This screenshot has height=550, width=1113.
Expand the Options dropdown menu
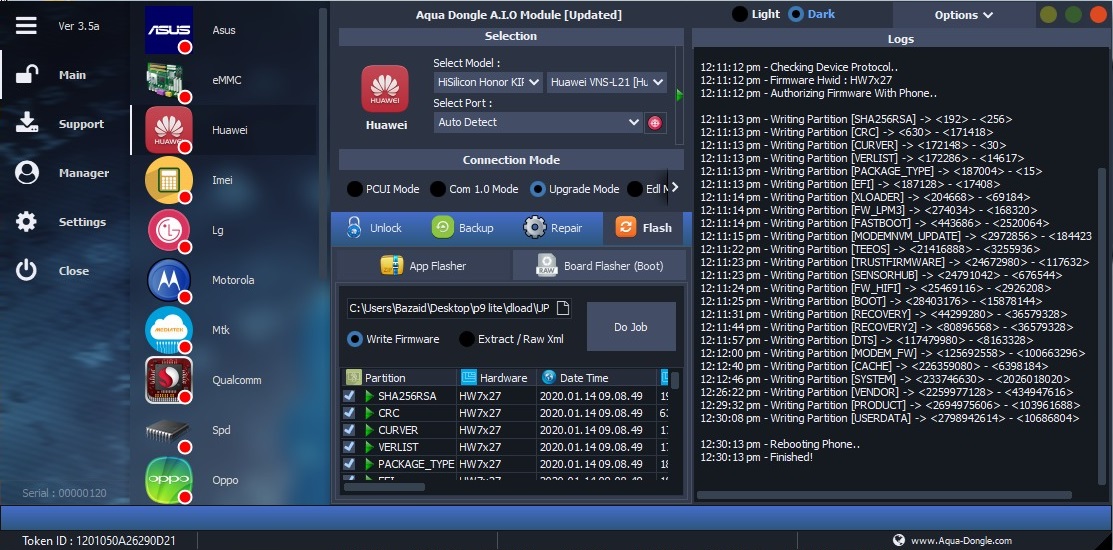963,15
